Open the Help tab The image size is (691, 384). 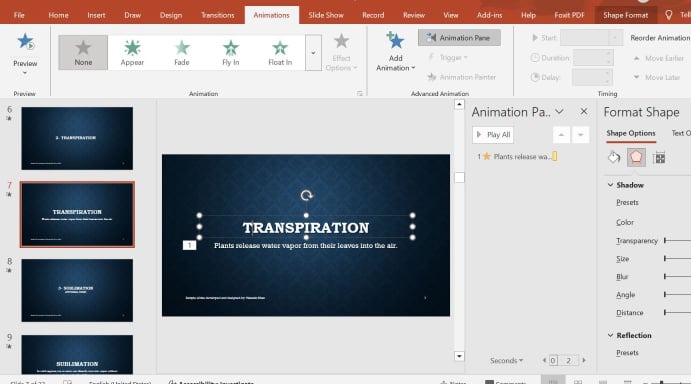[528, 15]
